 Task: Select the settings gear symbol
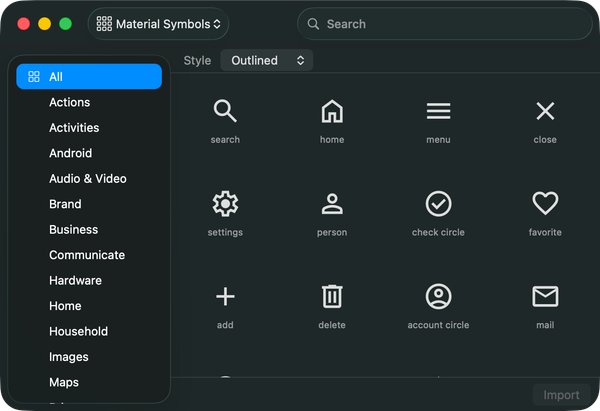point(225,204)
